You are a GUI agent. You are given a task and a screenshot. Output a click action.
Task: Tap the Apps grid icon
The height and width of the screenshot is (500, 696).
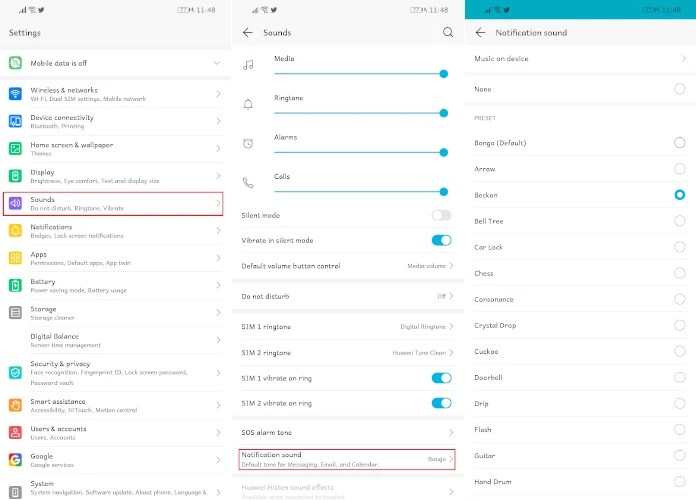[16, 258]
